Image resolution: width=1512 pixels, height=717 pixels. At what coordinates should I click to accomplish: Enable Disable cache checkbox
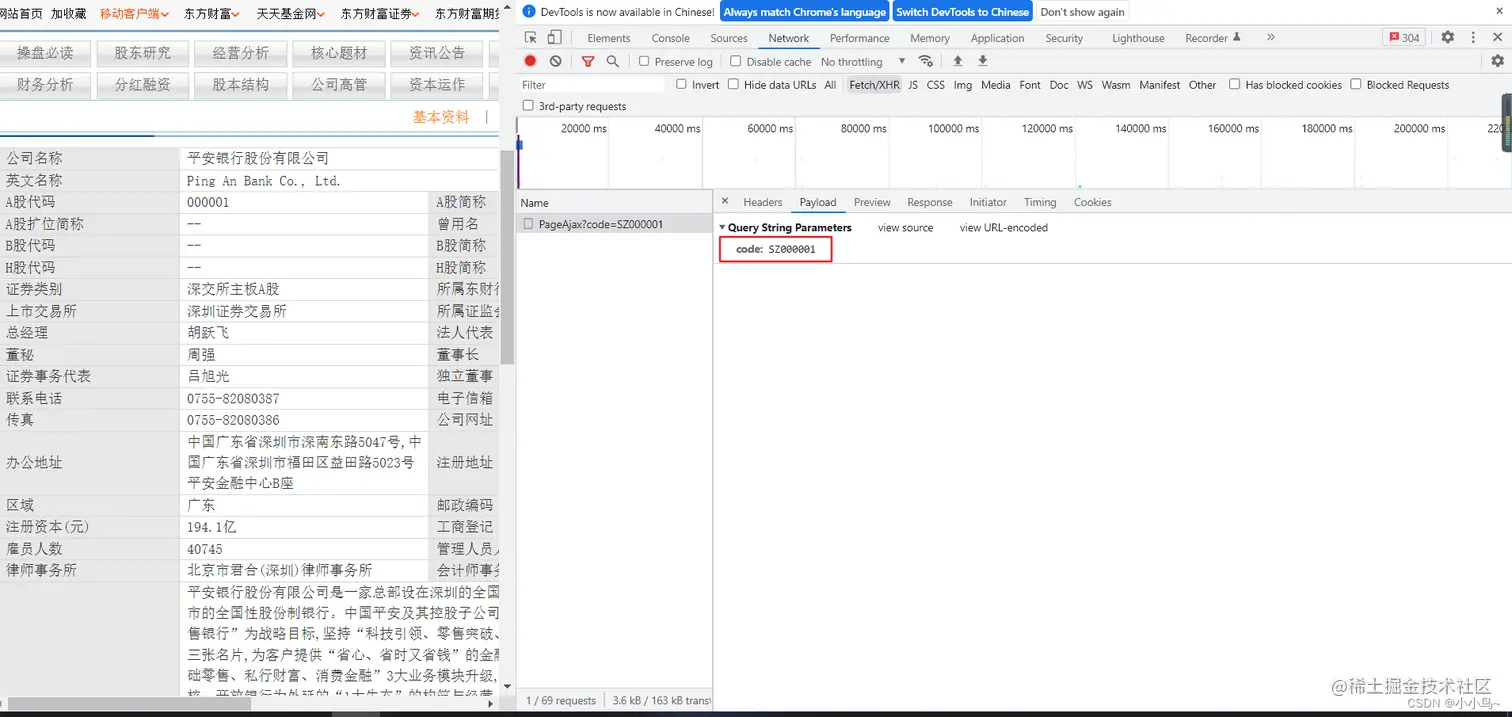[x=736, y=61]
